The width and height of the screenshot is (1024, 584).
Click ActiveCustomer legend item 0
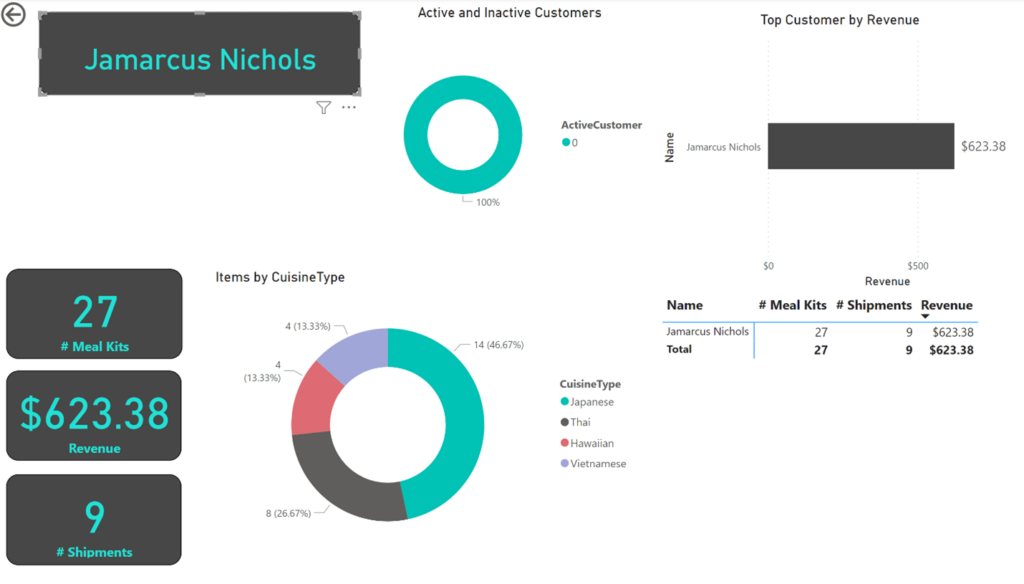click(571, 143)
